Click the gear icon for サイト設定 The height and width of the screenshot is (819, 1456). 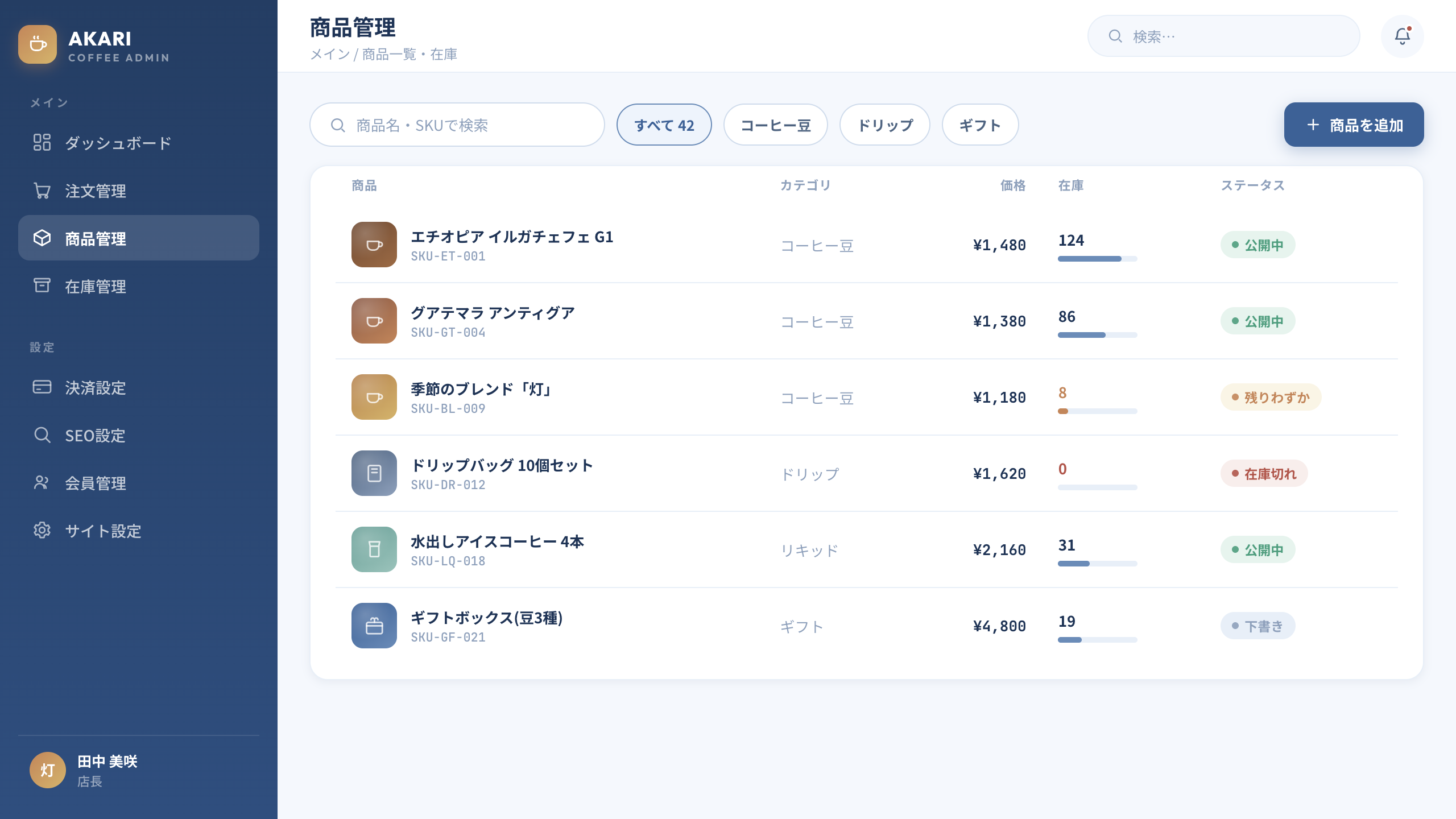coord(42,530)
